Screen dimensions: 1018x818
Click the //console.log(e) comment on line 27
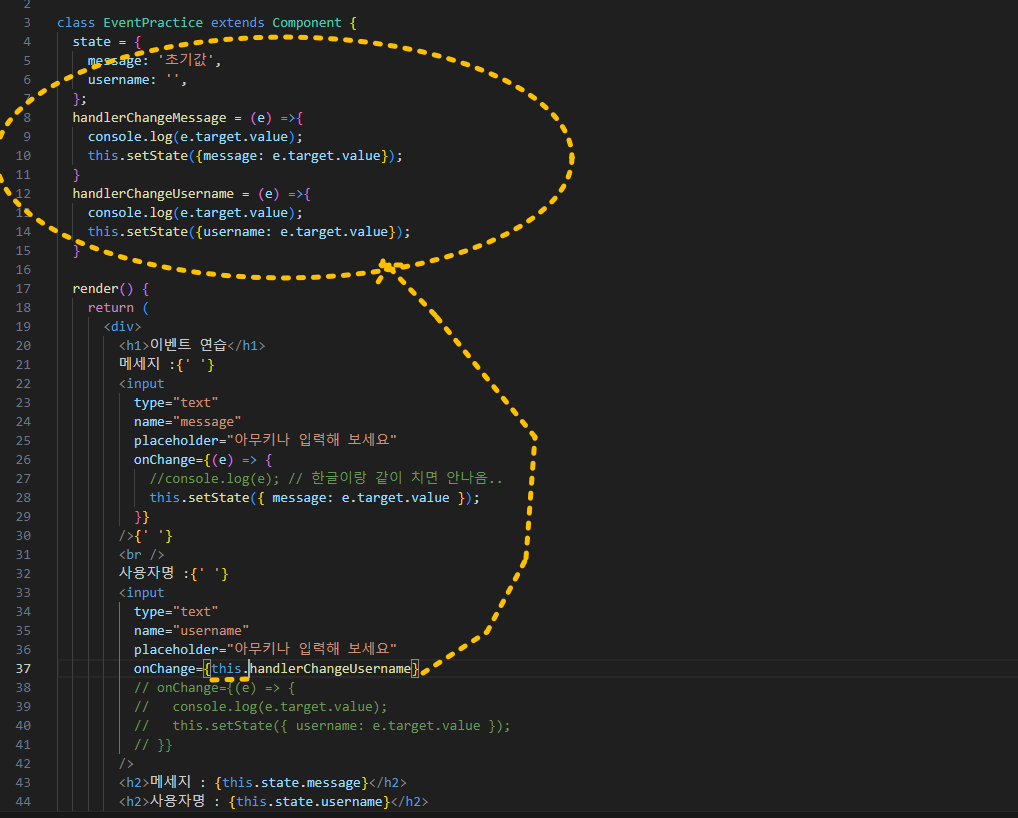click(x=326, y=478)
